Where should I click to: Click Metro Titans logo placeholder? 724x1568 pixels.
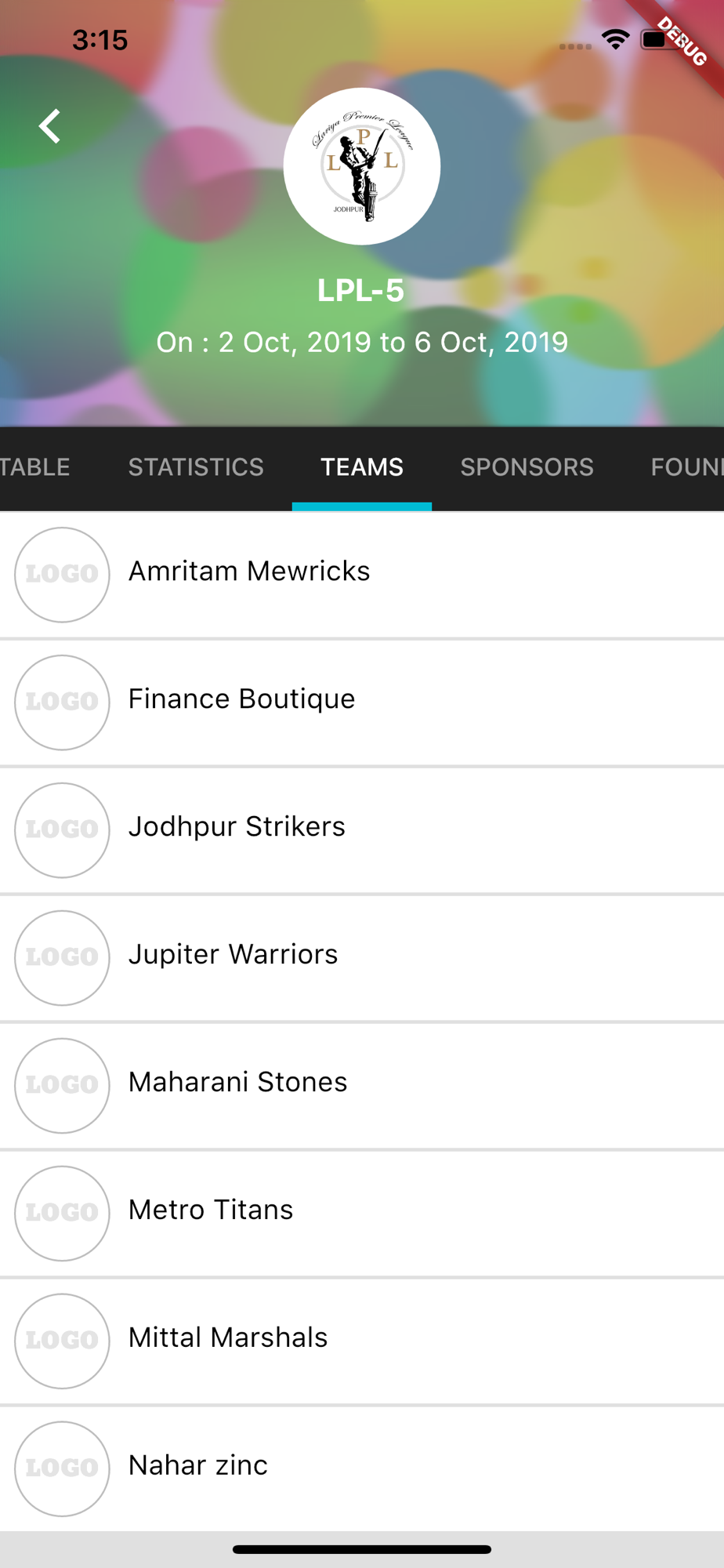(62, 1214)
